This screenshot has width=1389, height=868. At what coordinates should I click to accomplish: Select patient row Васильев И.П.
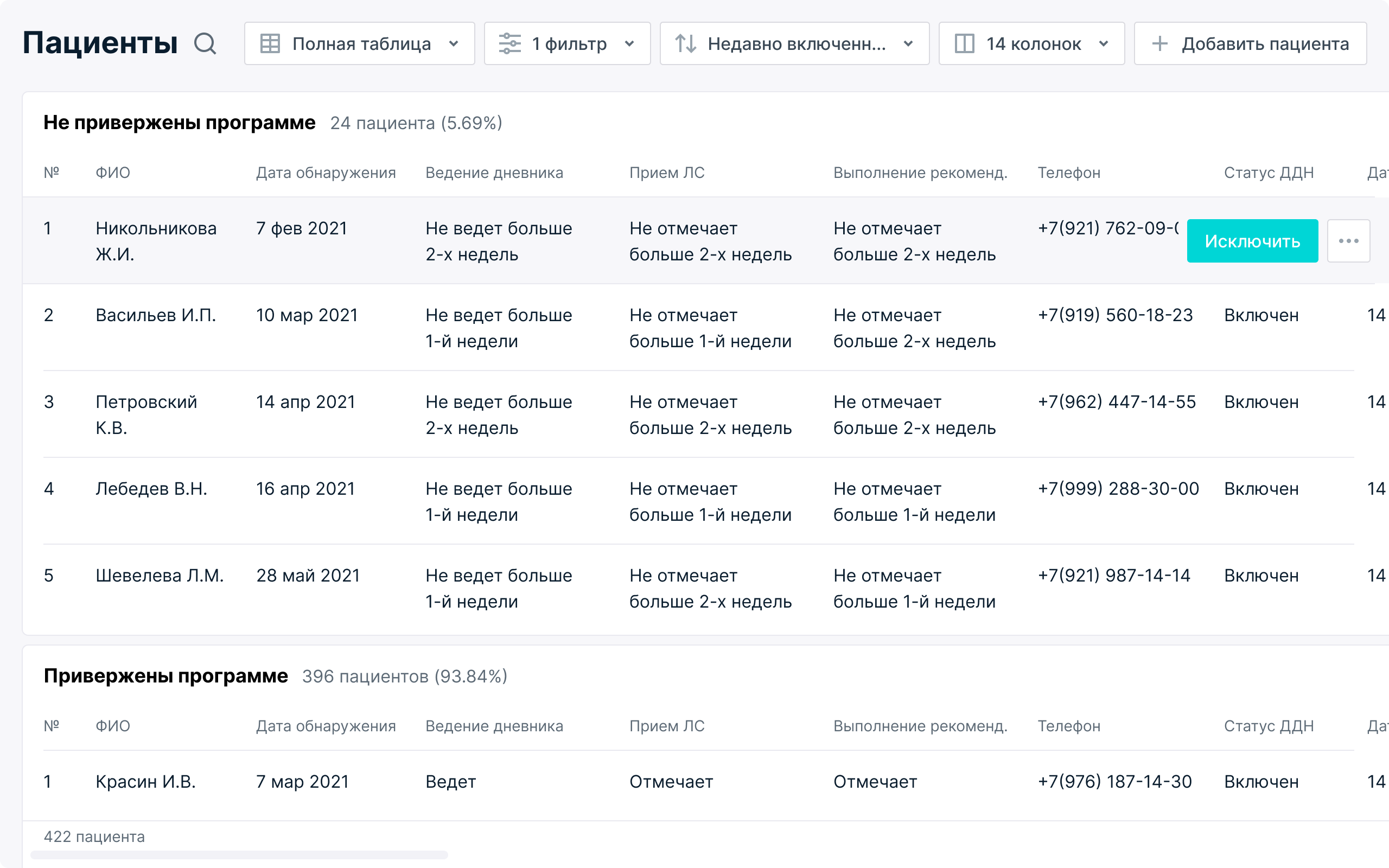[156, 315]
